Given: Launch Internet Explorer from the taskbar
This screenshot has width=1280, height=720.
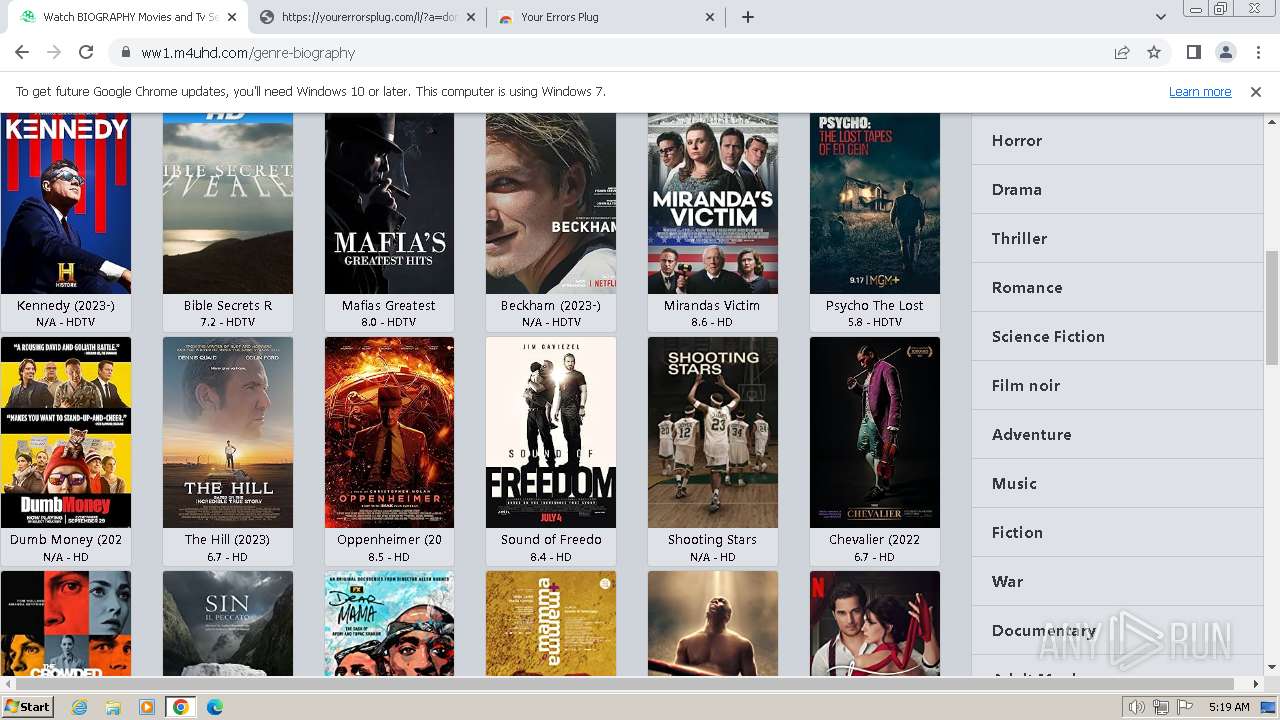Looking at the screenshot, I should 79,707.
